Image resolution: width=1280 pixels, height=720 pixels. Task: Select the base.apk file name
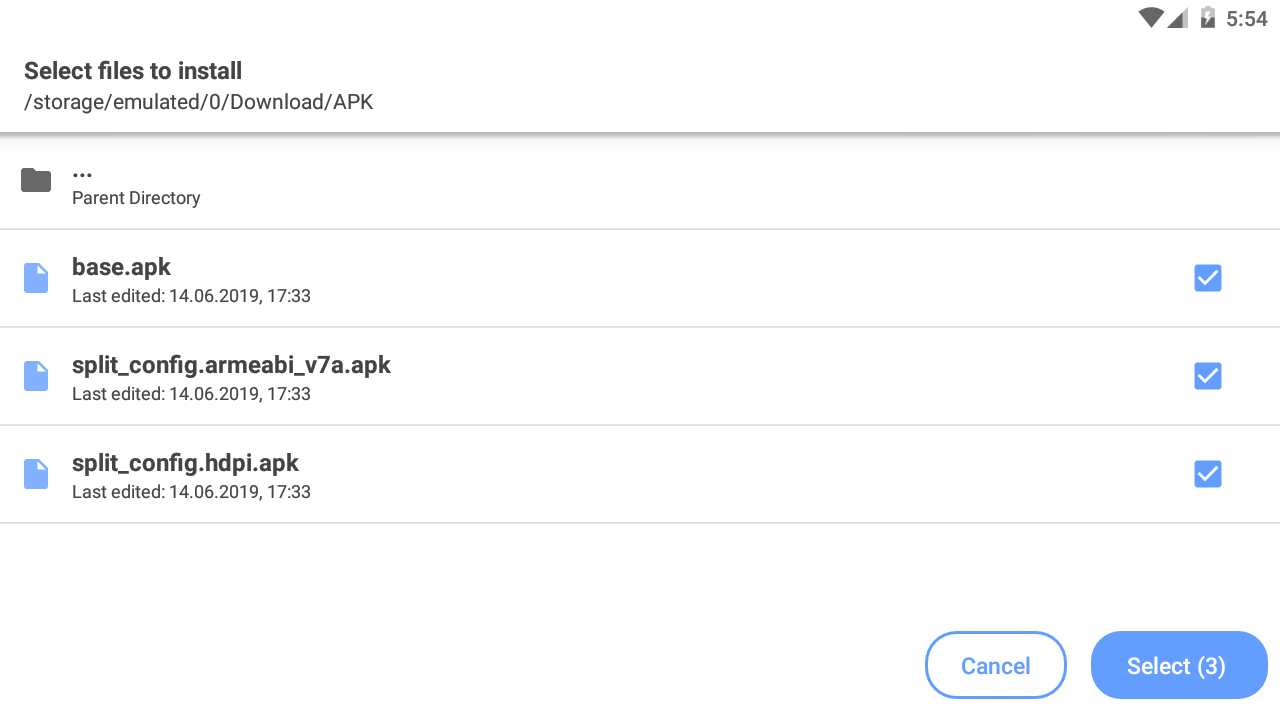122,267
